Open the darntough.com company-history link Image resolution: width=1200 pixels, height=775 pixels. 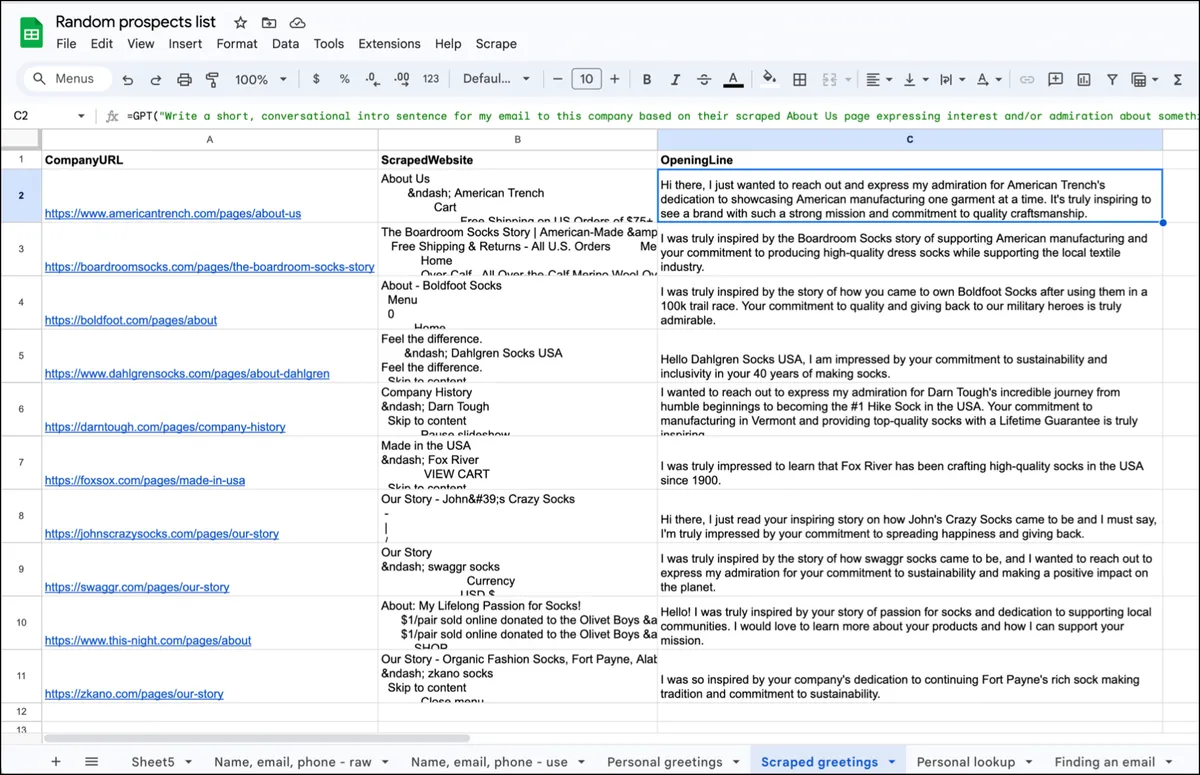click(165, 427)
